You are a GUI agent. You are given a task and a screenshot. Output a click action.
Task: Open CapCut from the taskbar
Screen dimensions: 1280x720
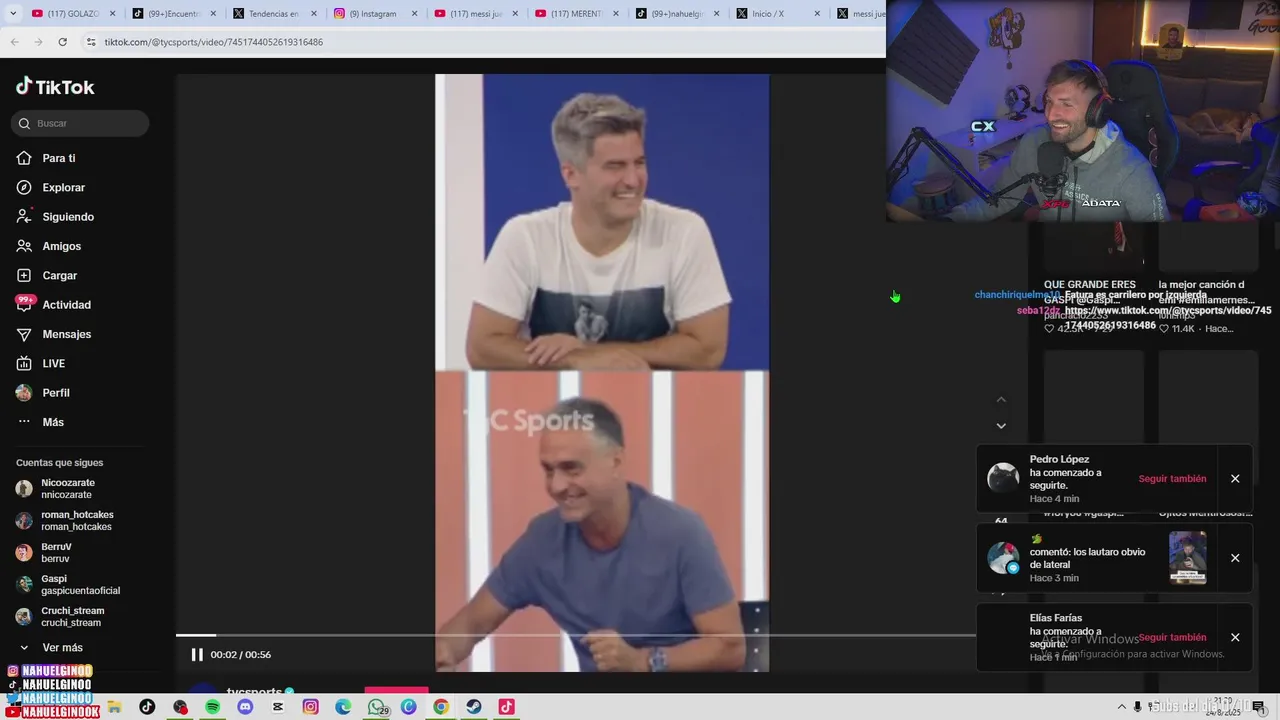point(278,707)
